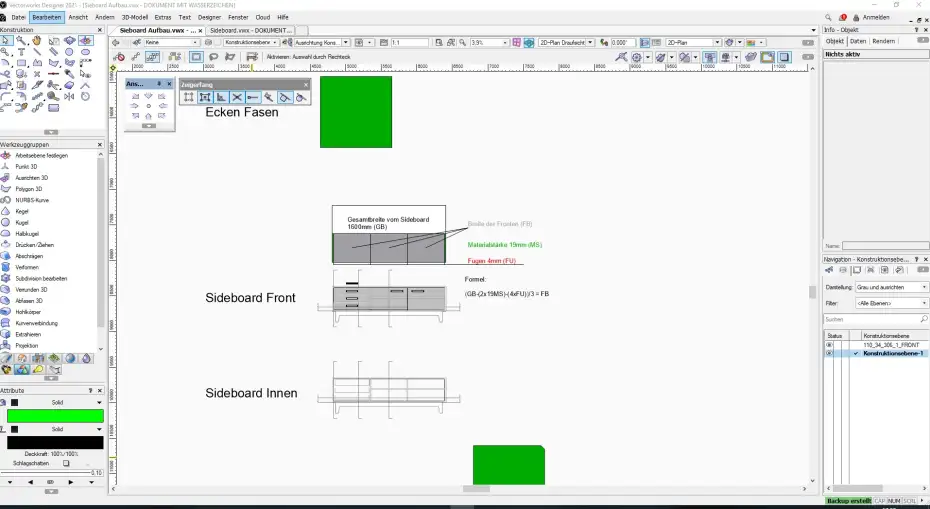Select the arrow selection tool in Konstruktion palette
The image size is (930, 509).
(5, 40)
